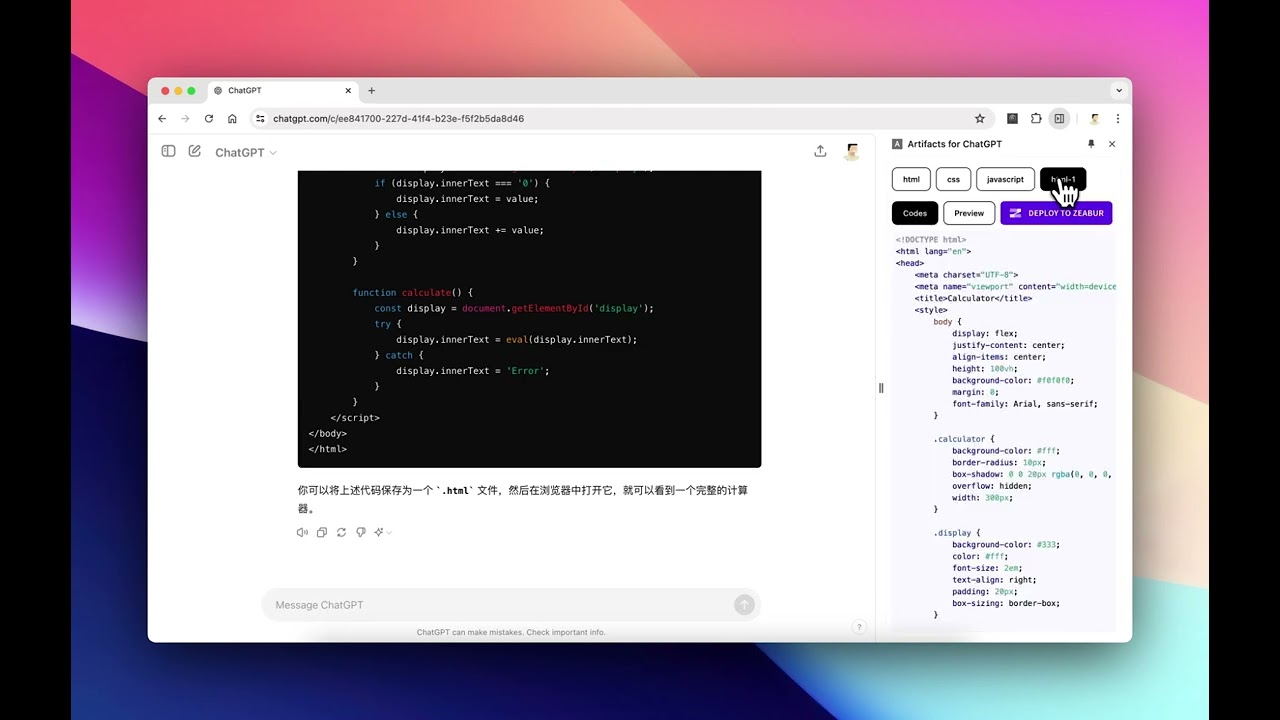Select the html artifact tab

[911, 179]
